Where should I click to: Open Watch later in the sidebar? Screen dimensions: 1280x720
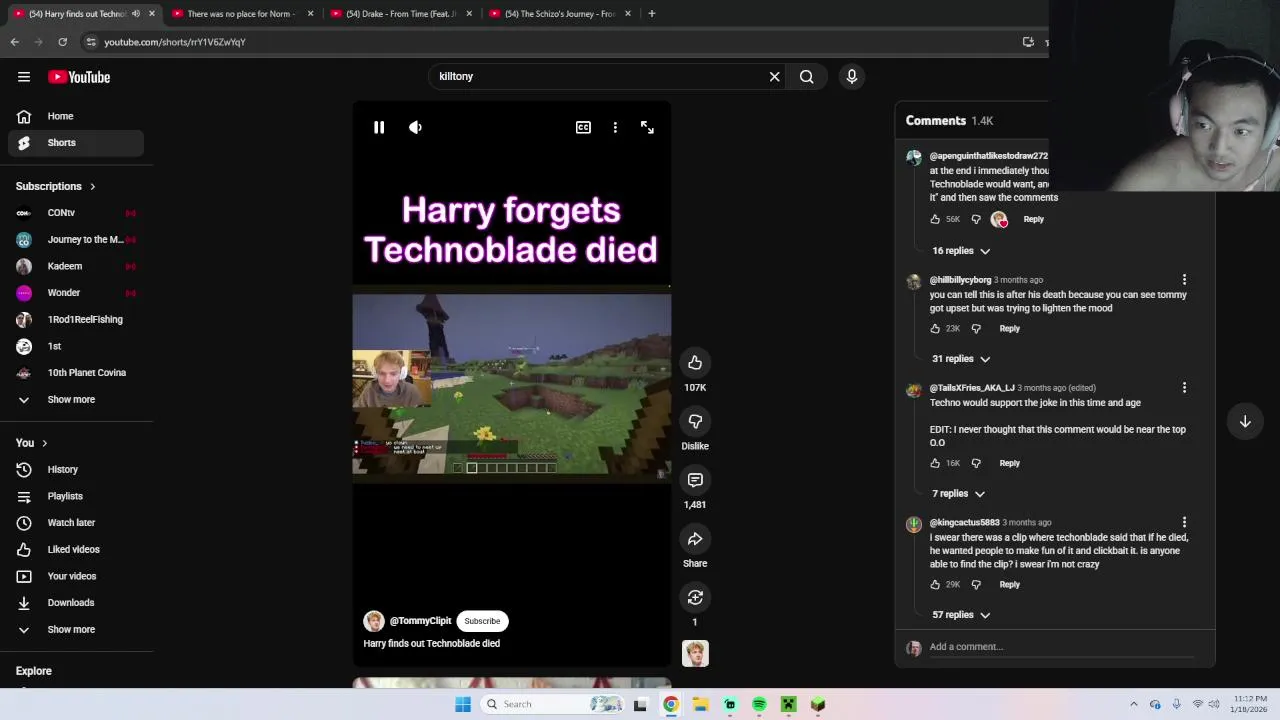tap(76, 523)
